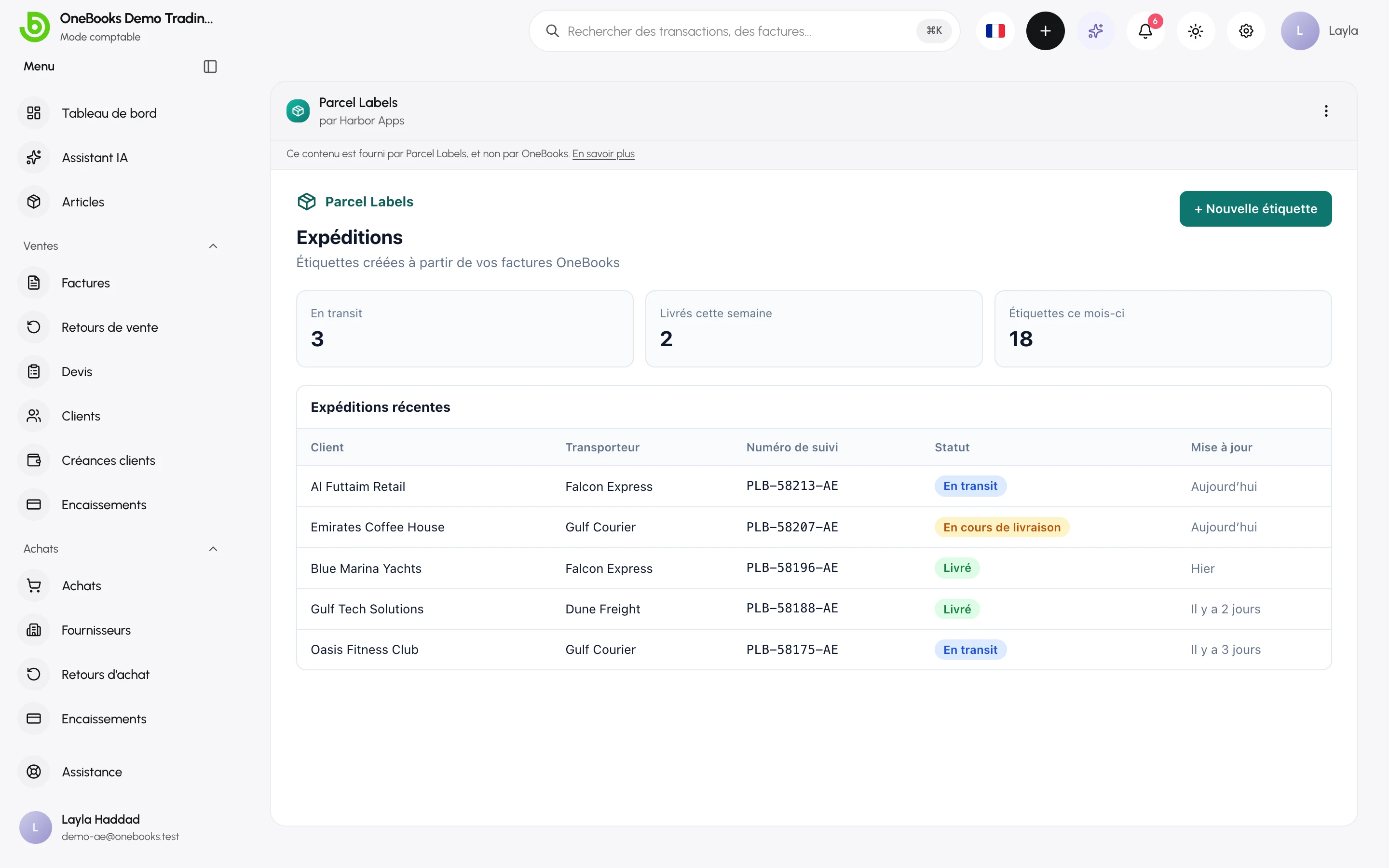
Task: Click the Parcel Labels box logo heading
Action: coord(355,202)
